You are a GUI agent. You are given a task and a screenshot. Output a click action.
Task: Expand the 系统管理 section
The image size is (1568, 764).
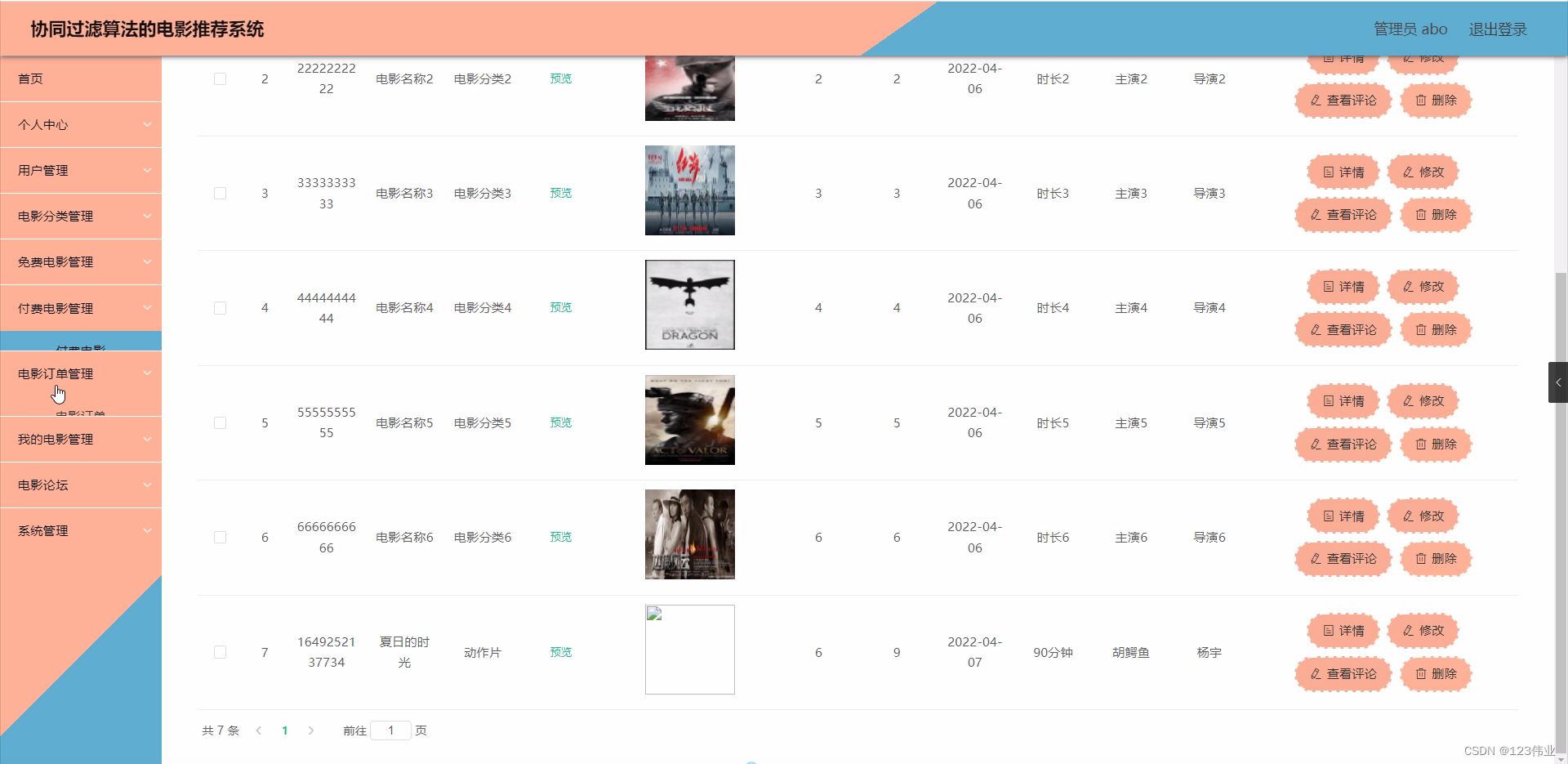(x=81, y=530)
